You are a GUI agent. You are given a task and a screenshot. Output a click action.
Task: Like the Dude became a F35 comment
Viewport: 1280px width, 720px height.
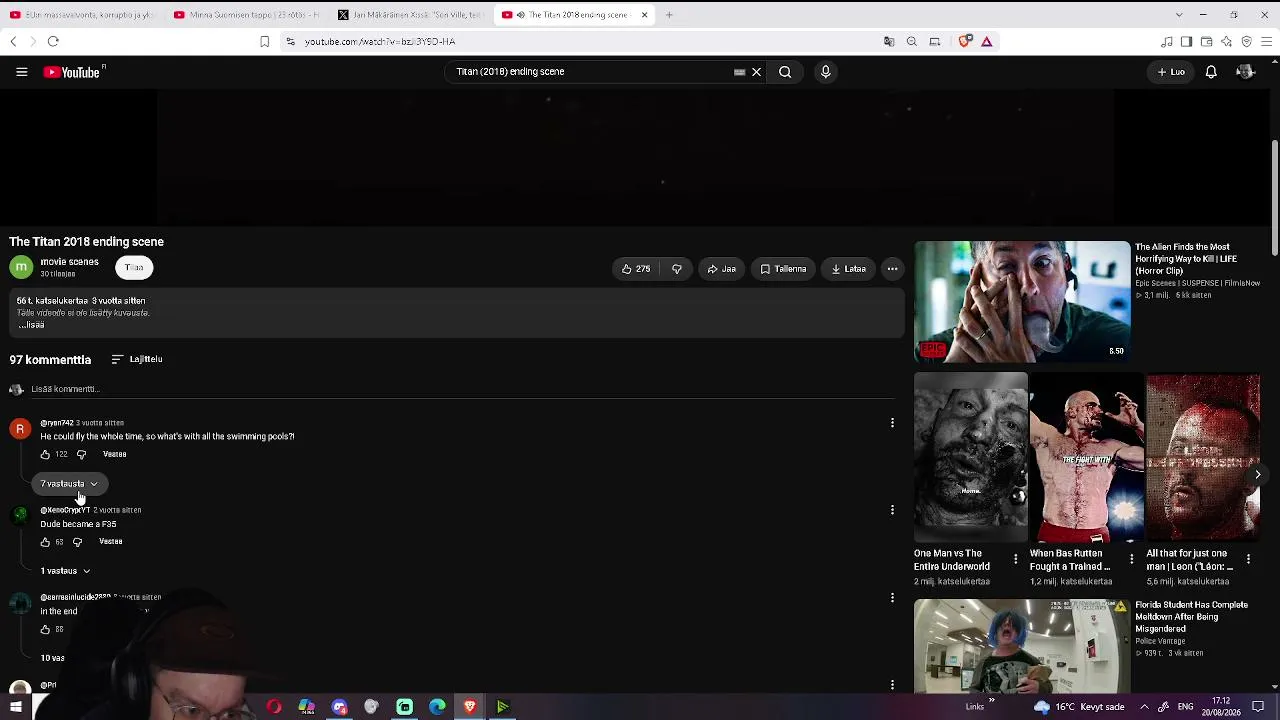pyautogui.click(x=45, y=542)
